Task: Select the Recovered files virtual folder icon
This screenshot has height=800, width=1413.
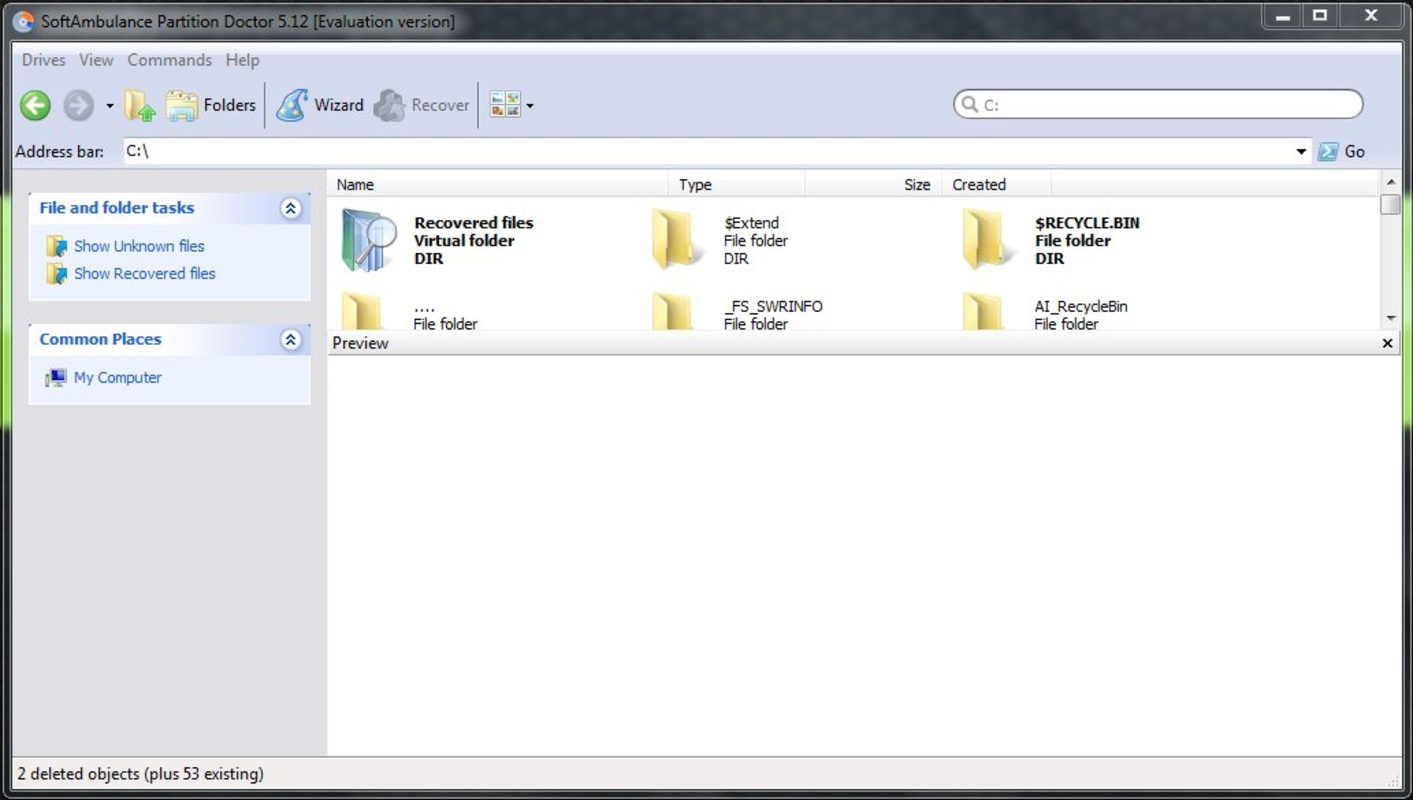Action: (370, 240)
